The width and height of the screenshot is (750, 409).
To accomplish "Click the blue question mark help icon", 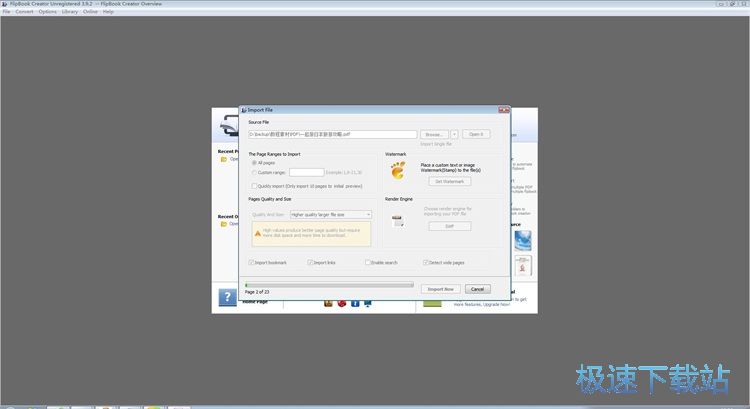I will coord(227,297).
